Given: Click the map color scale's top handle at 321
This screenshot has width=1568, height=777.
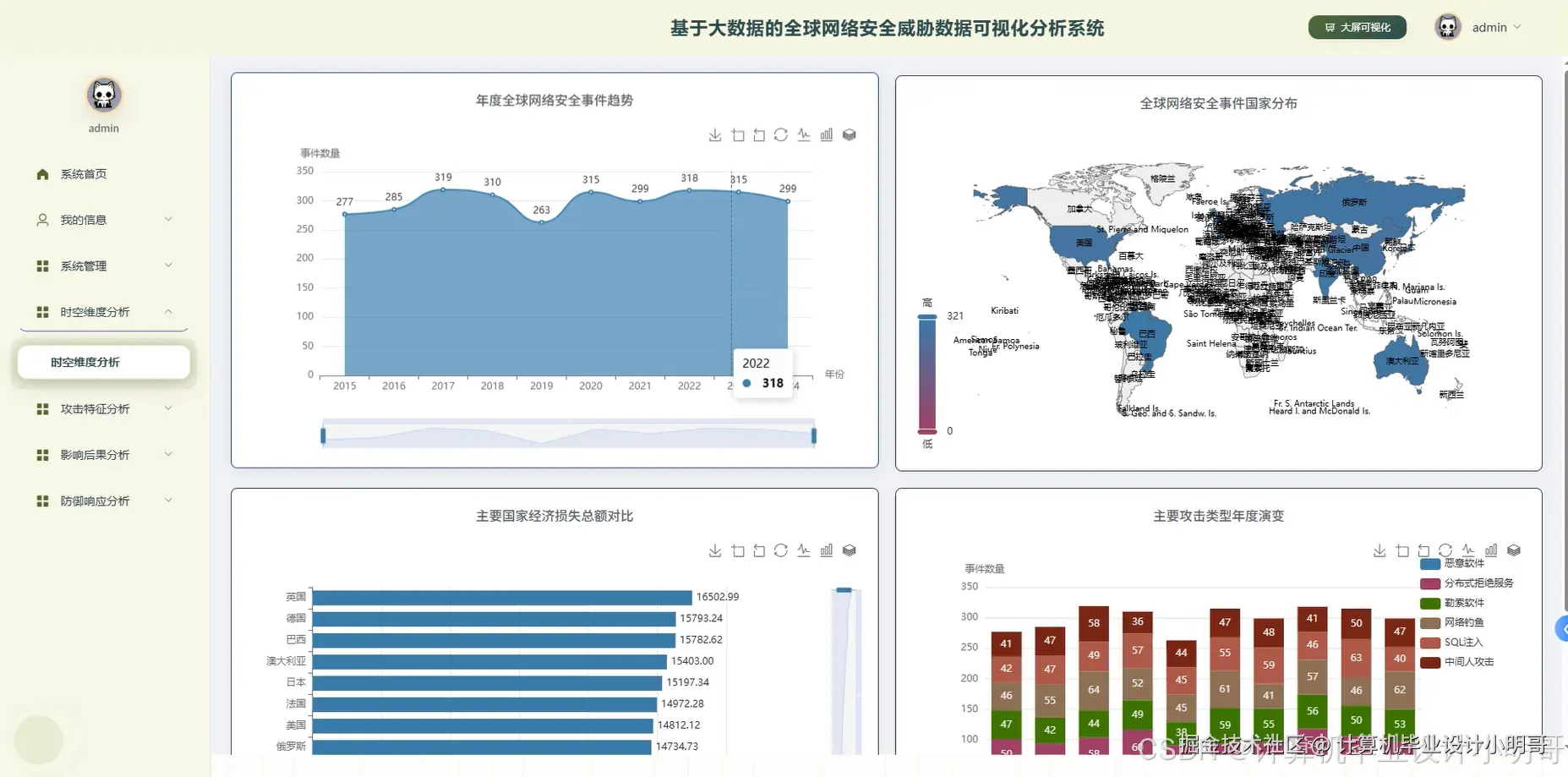Looking at the screenshot, I should pos(927,317).
